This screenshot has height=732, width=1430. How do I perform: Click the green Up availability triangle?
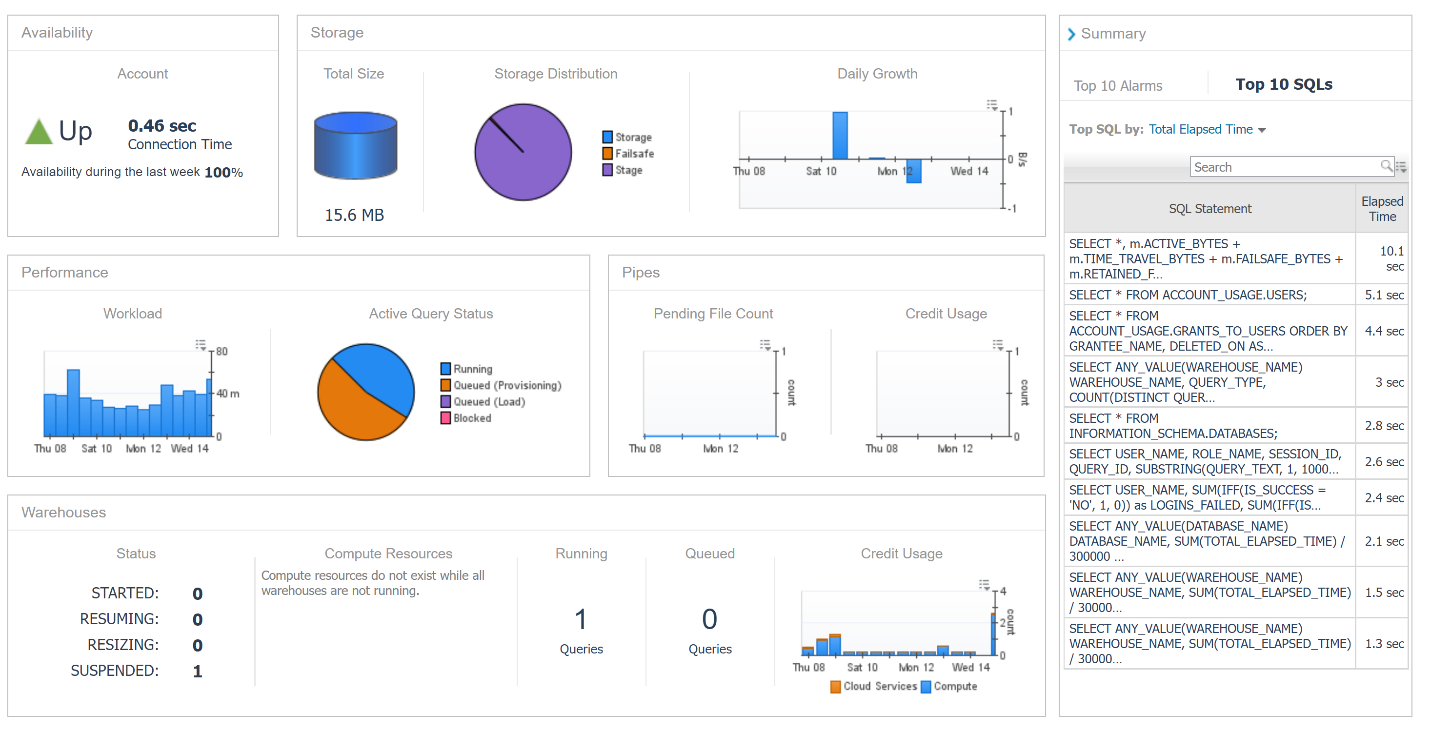pyautogui.click(x=38, y=131)
